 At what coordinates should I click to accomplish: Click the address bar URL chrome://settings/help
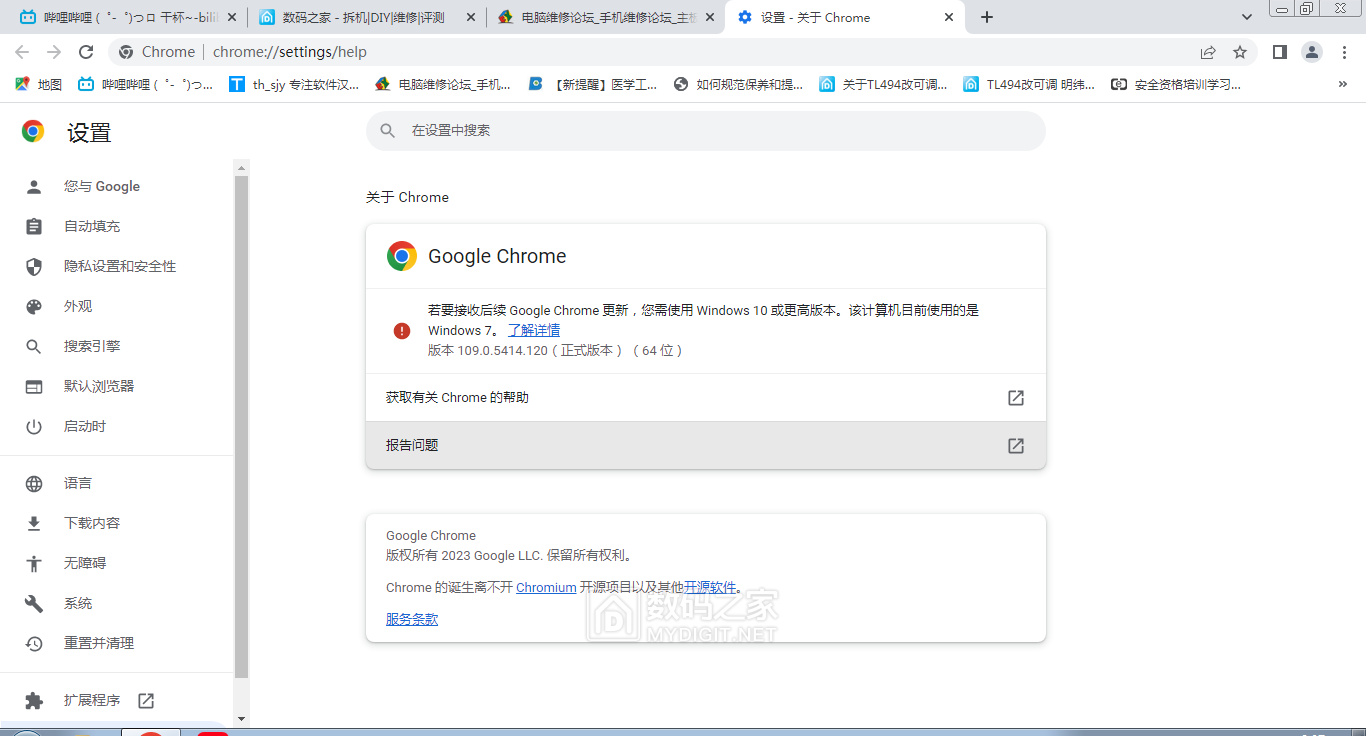(x=290, y=52)
